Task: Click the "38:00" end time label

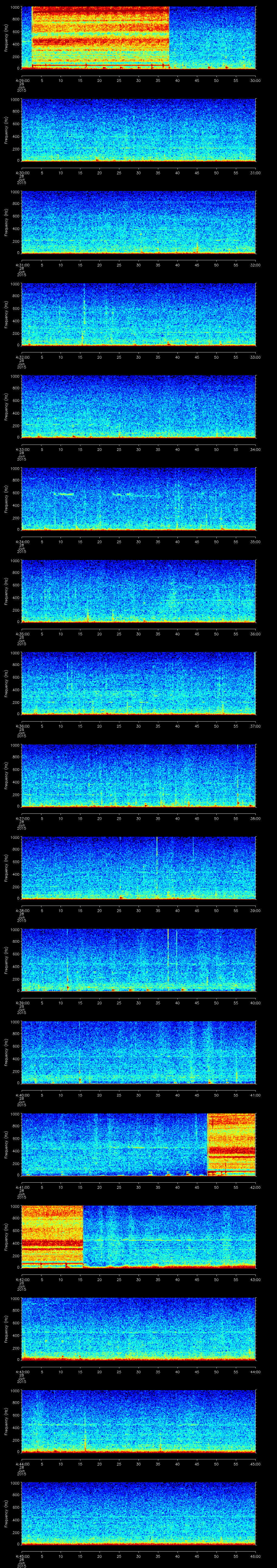Action: click(255, 819)
